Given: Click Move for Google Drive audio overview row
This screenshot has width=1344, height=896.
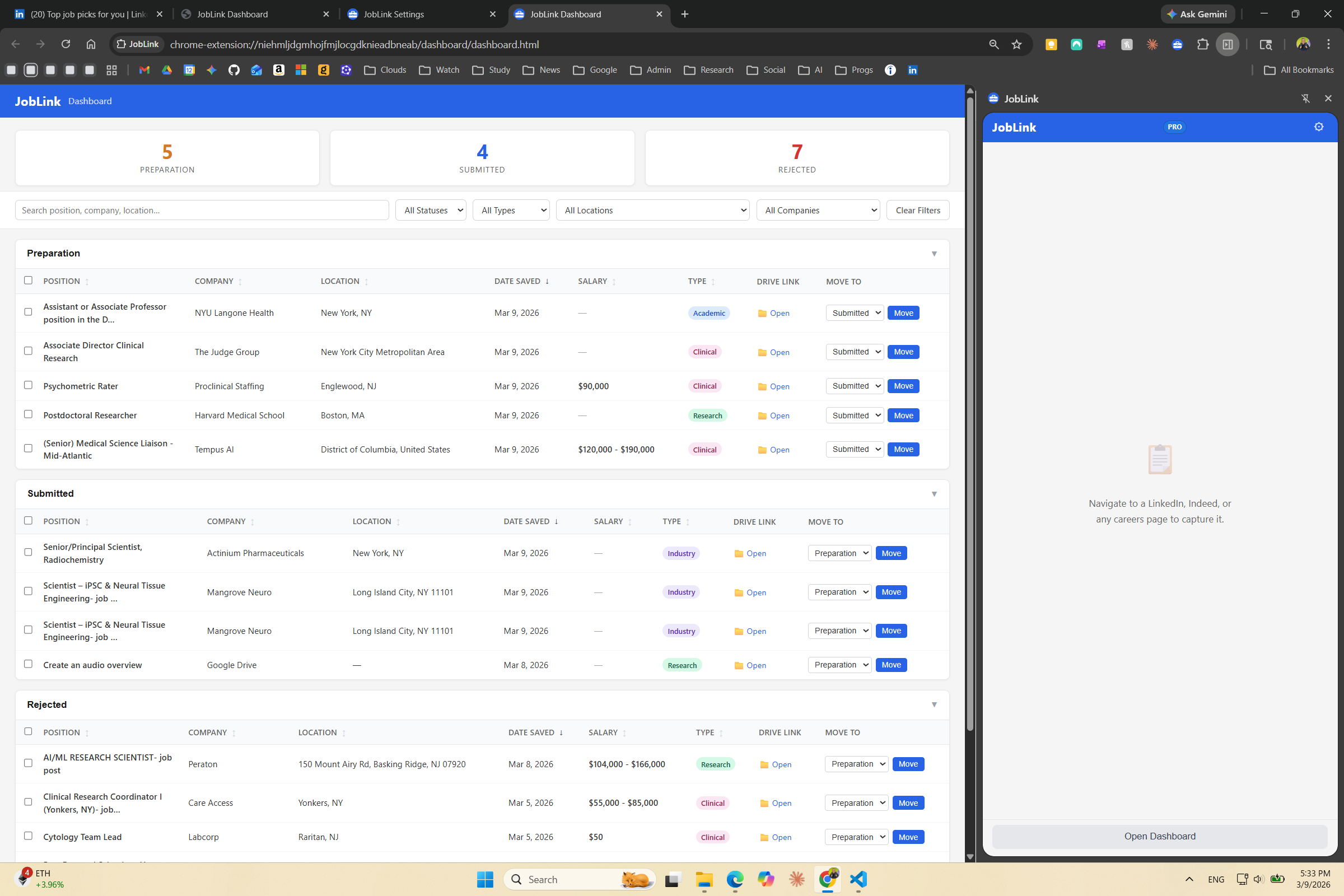Looking at the screenshot, I should [891, 665].
